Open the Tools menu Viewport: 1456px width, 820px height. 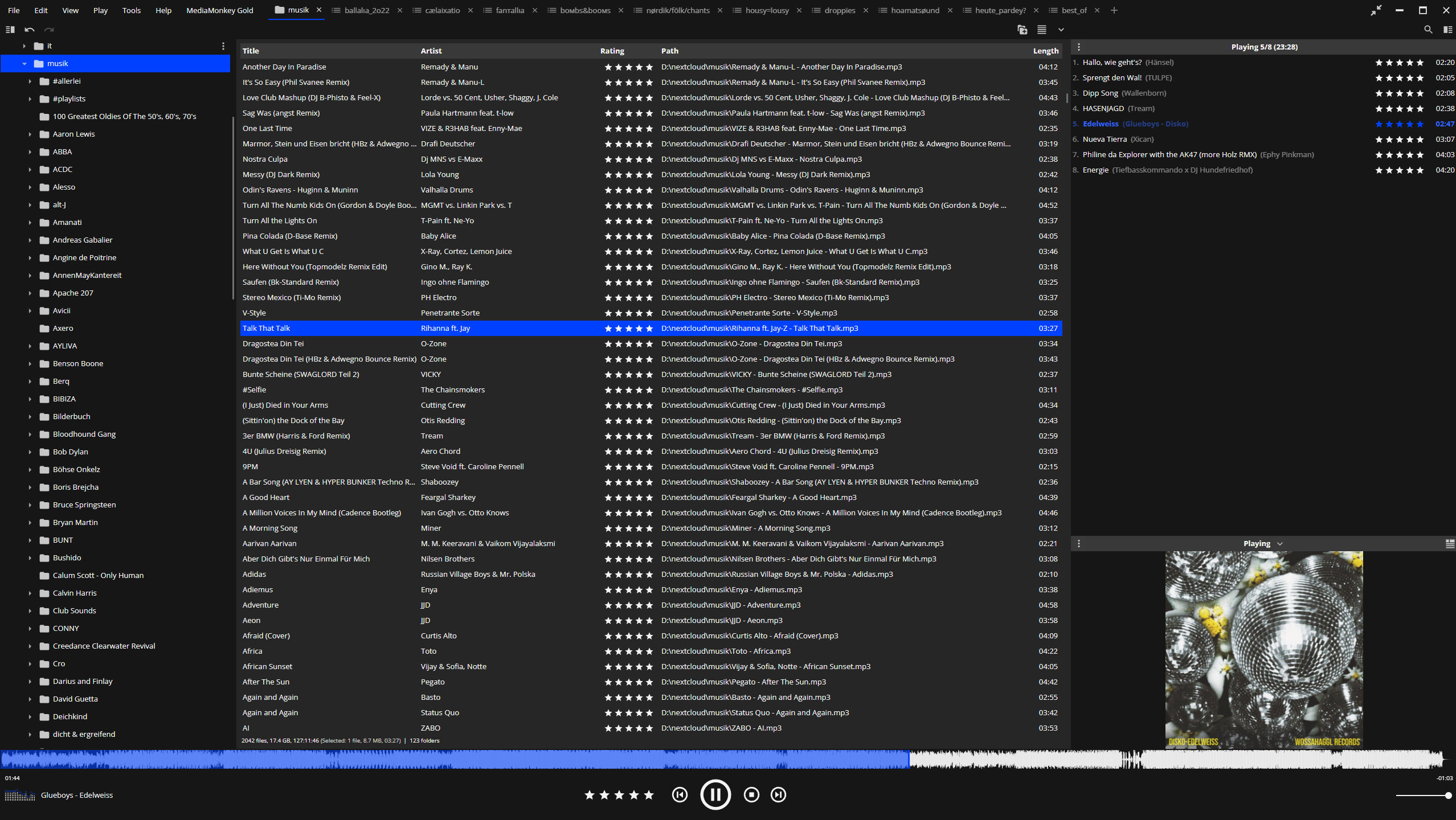click(x=132, y=10)
